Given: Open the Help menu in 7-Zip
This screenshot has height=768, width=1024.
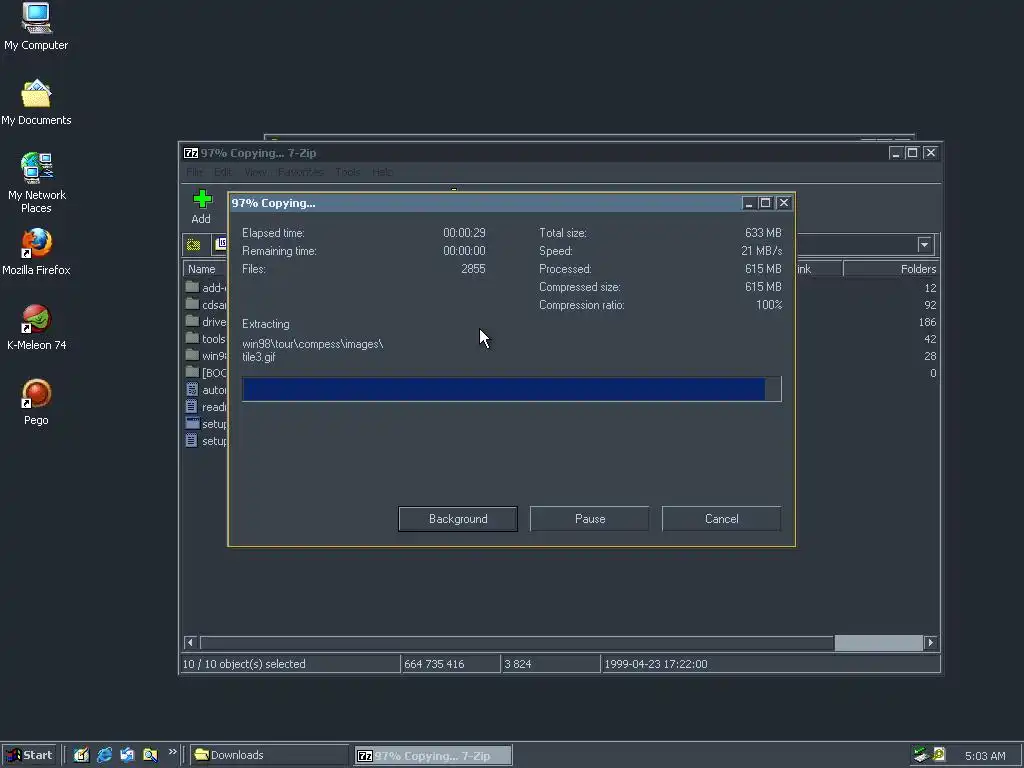Looking at the screenshot, I should click(x=382, y=172).
